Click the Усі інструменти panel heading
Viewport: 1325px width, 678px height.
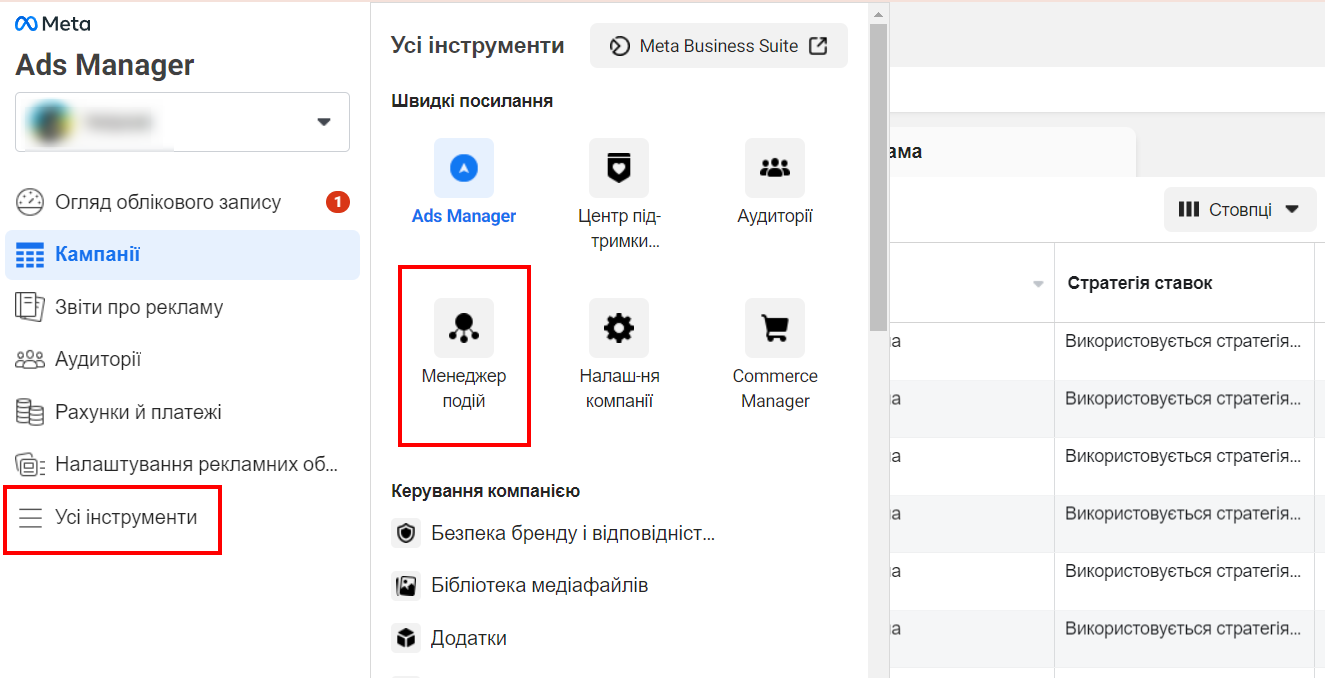click(478, 45)
